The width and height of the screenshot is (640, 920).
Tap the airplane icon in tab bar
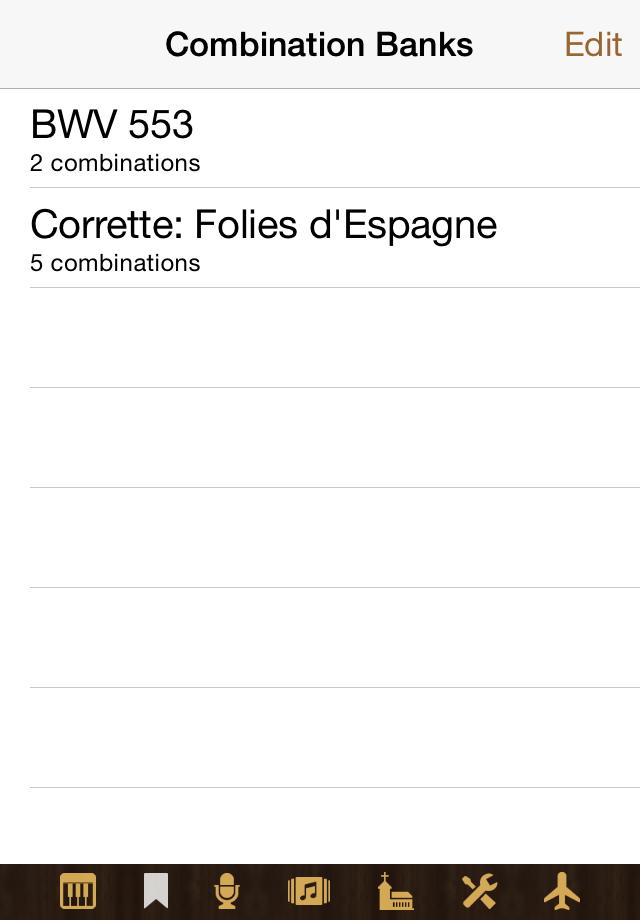coord(562,890)
